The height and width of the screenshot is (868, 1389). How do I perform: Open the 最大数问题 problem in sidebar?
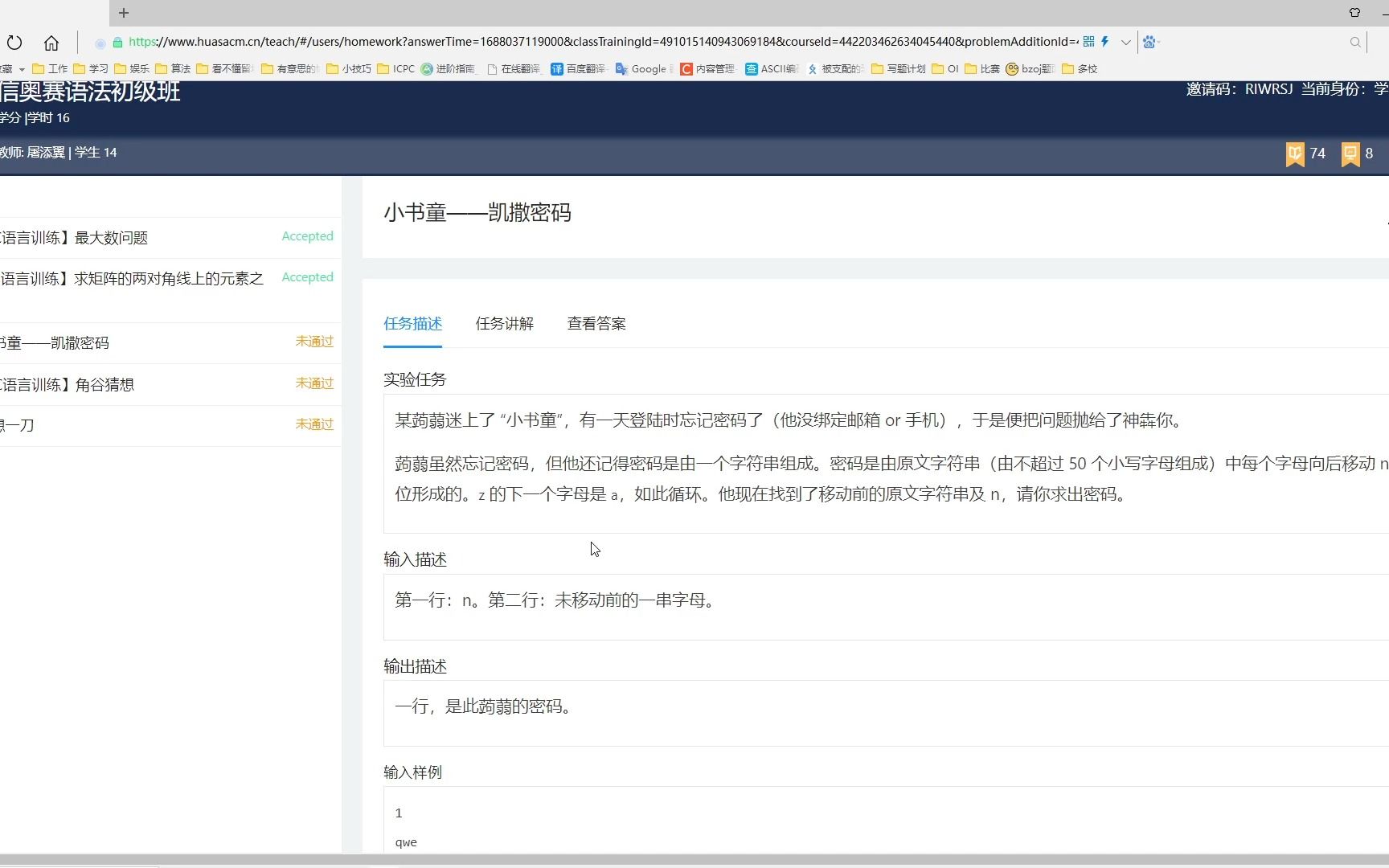click(75, 238)
